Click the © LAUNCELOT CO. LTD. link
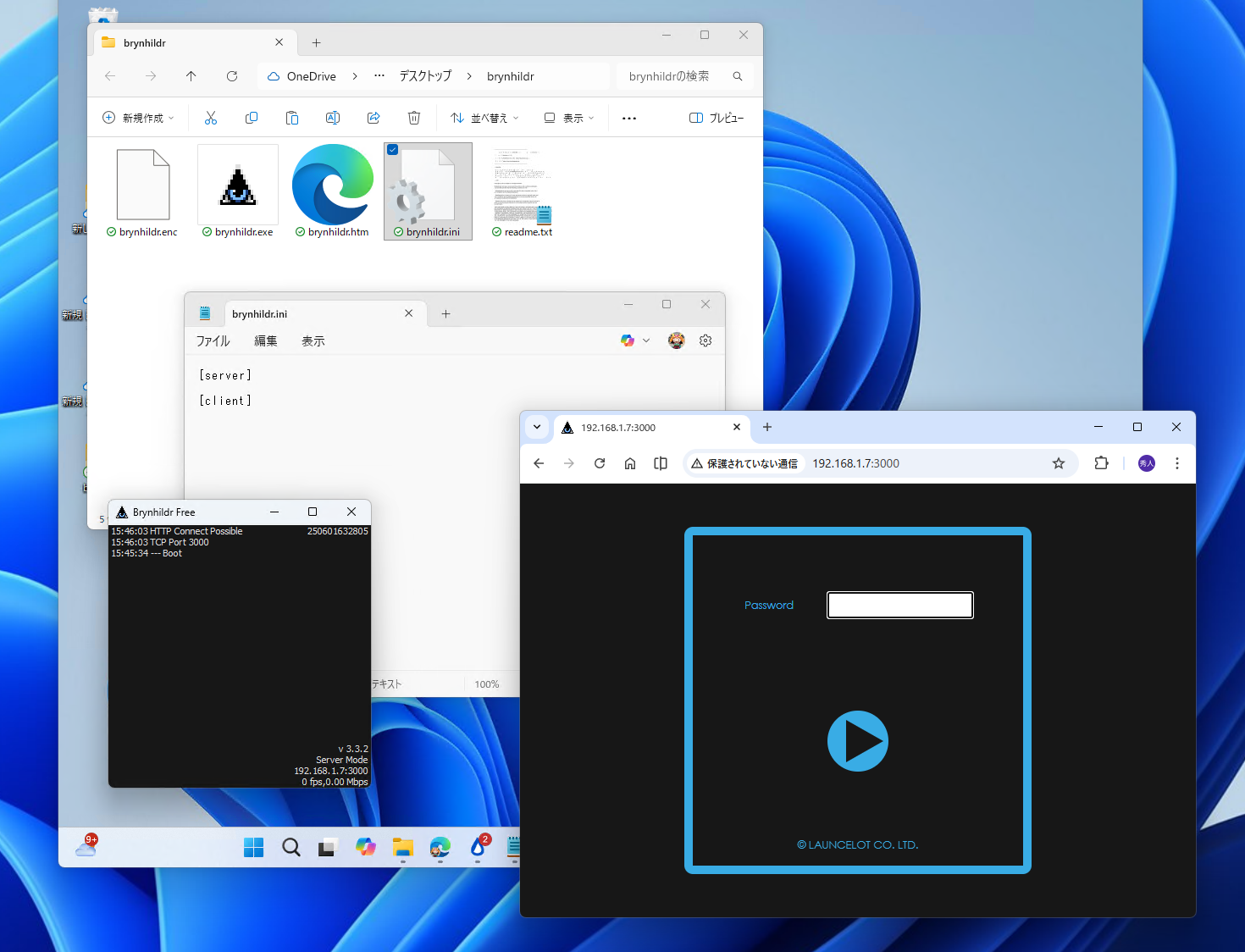 858,844
